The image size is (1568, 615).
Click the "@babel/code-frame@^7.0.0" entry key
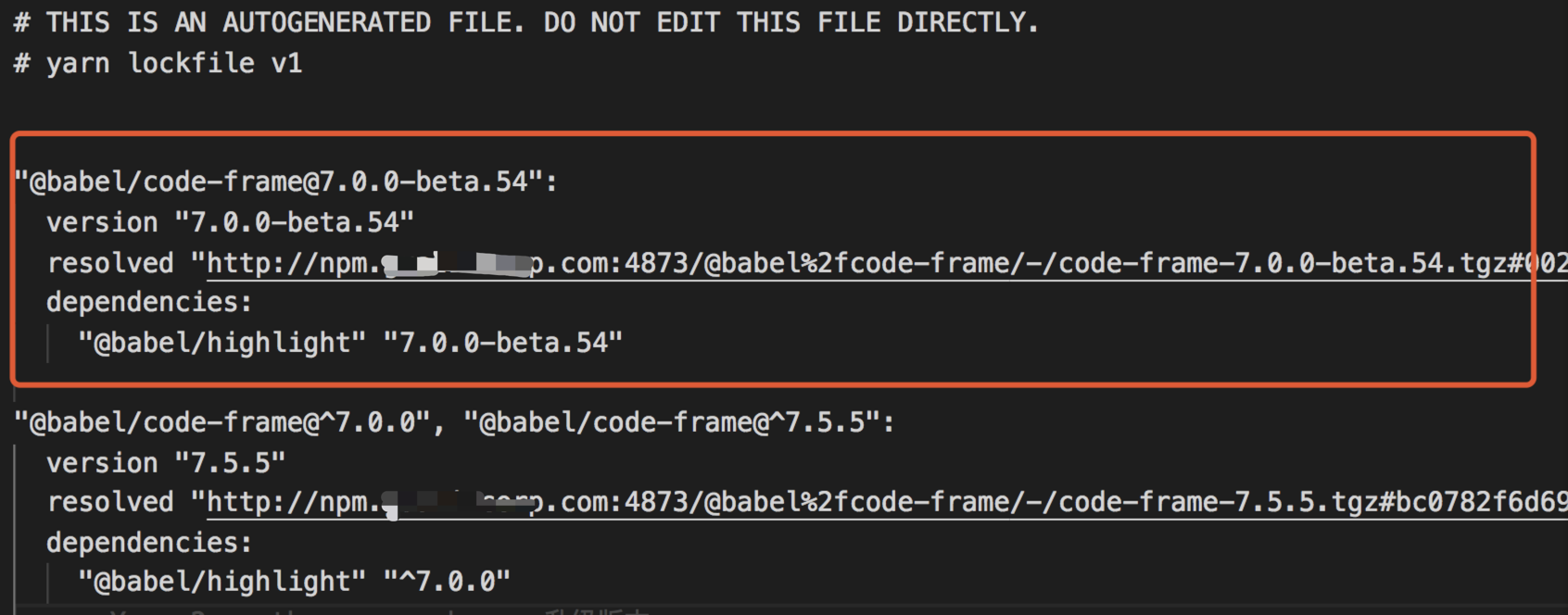pyautogui.click(x=222, y=422)
